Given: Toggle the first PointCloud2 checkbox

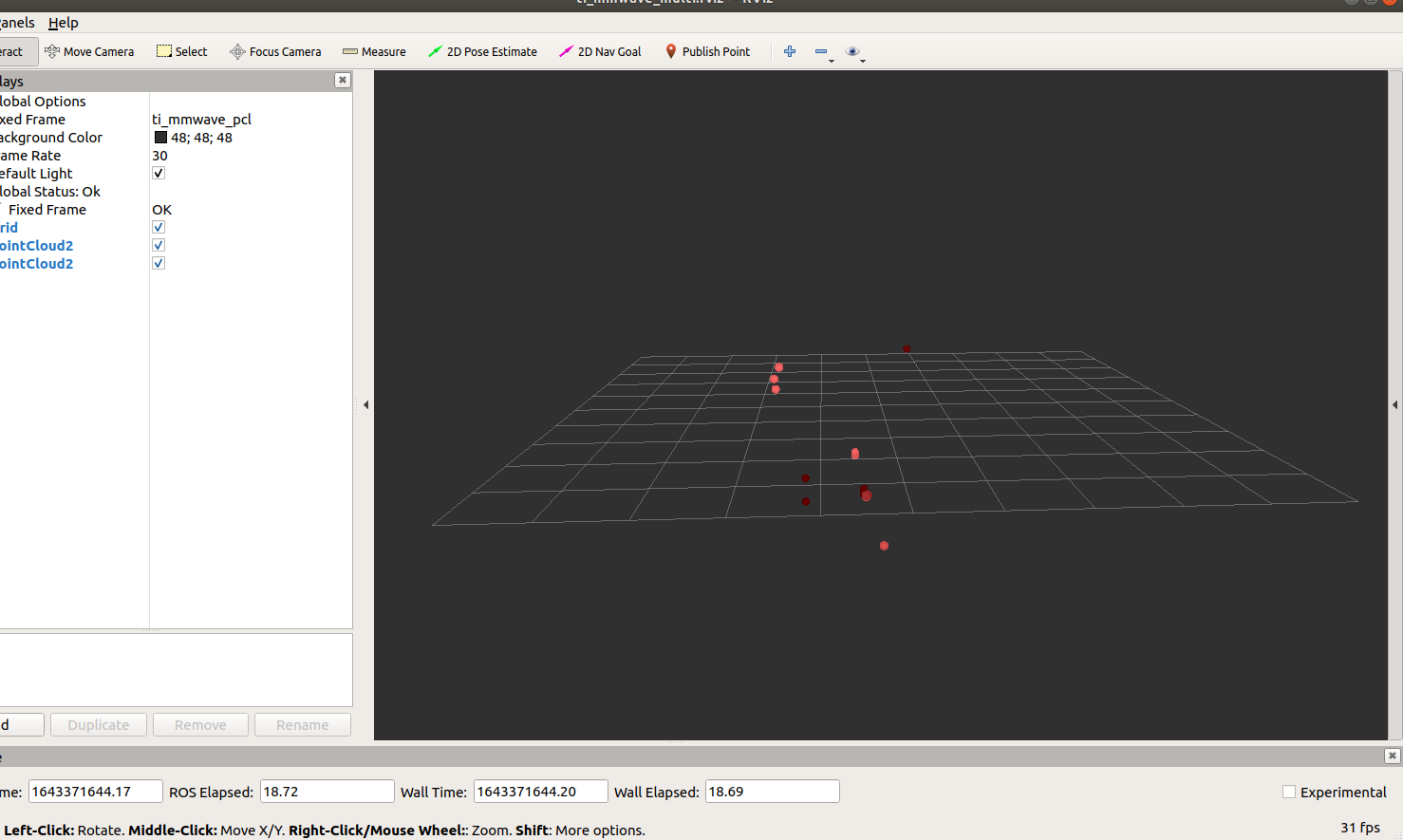Looking at the screenshot, I should point(159,245).
